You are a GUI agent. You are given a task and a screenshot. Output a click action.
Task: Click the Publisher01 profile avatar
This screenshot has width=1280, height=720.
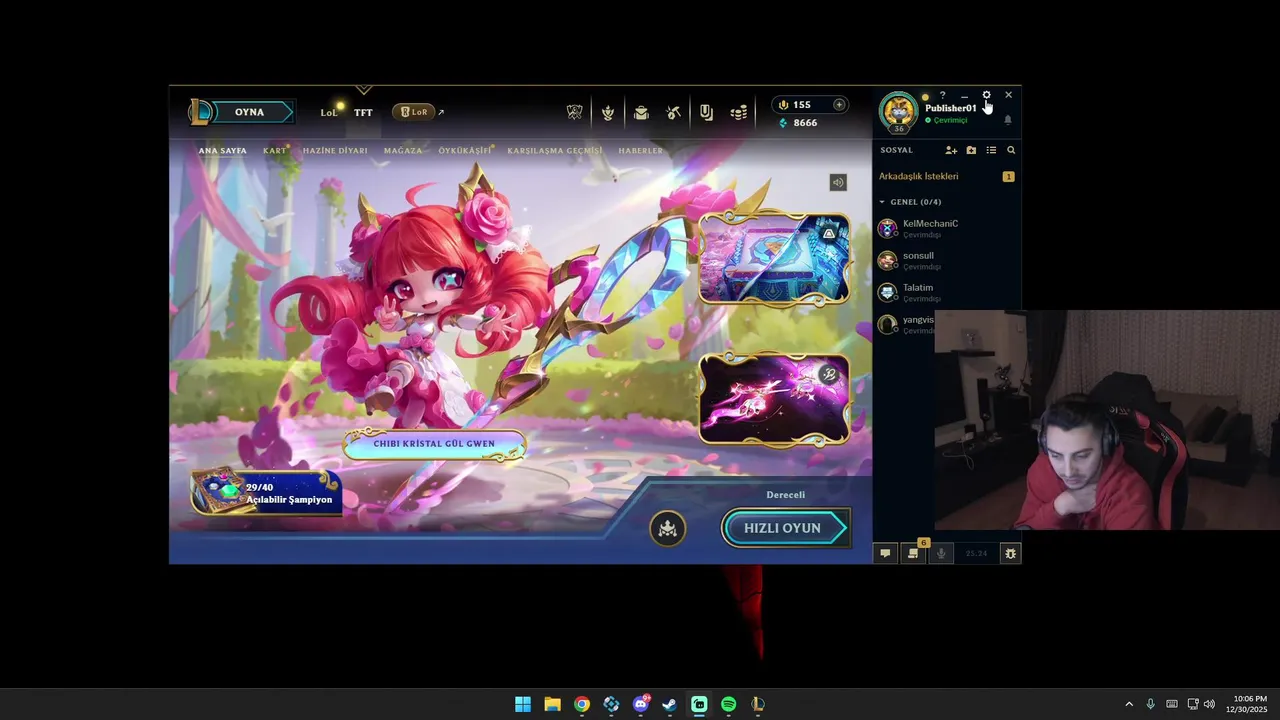click(x=898, y=111)
